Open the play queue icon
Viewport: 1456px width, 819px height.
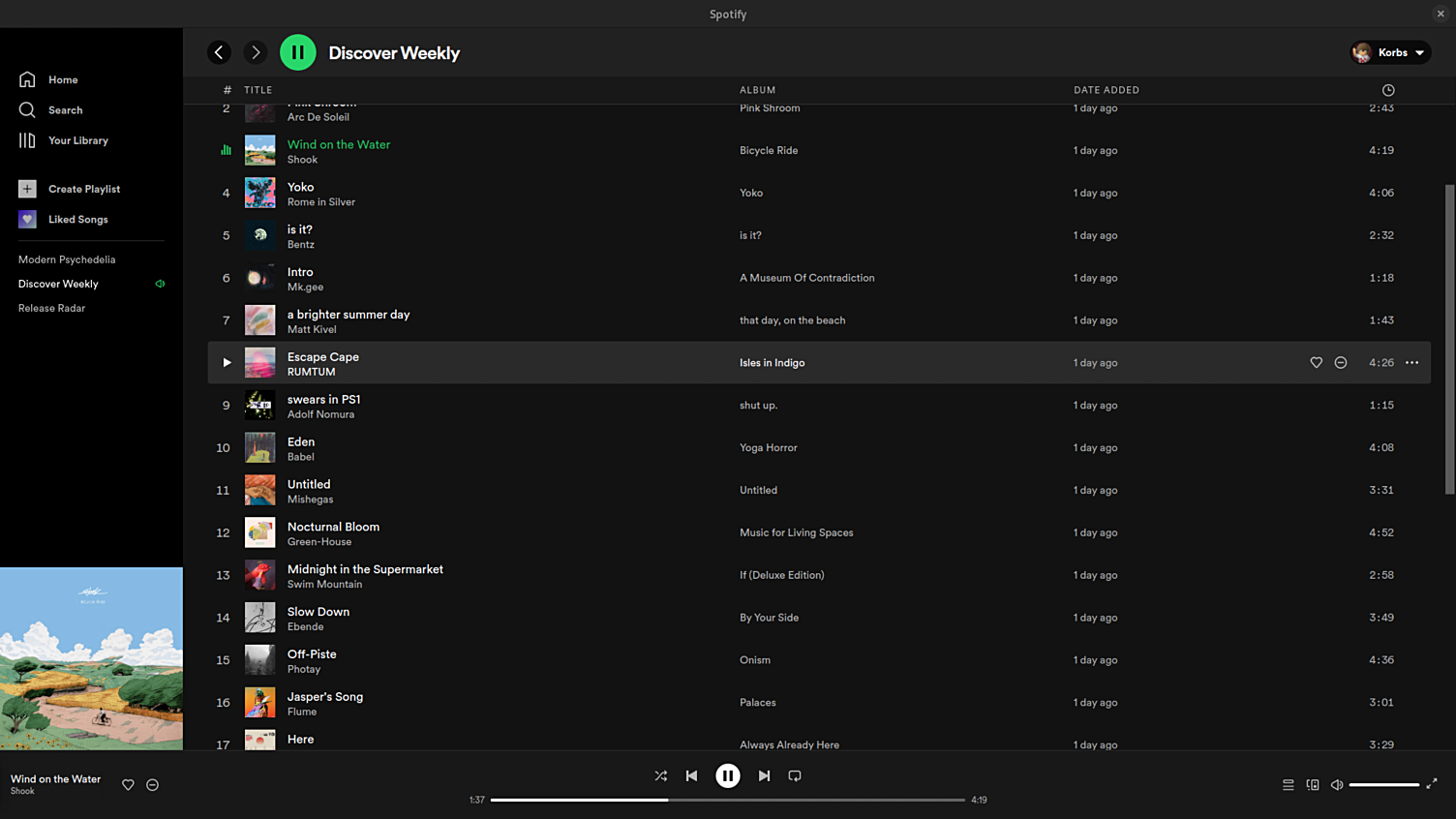pyautogui.click(x=1288, y=785)
